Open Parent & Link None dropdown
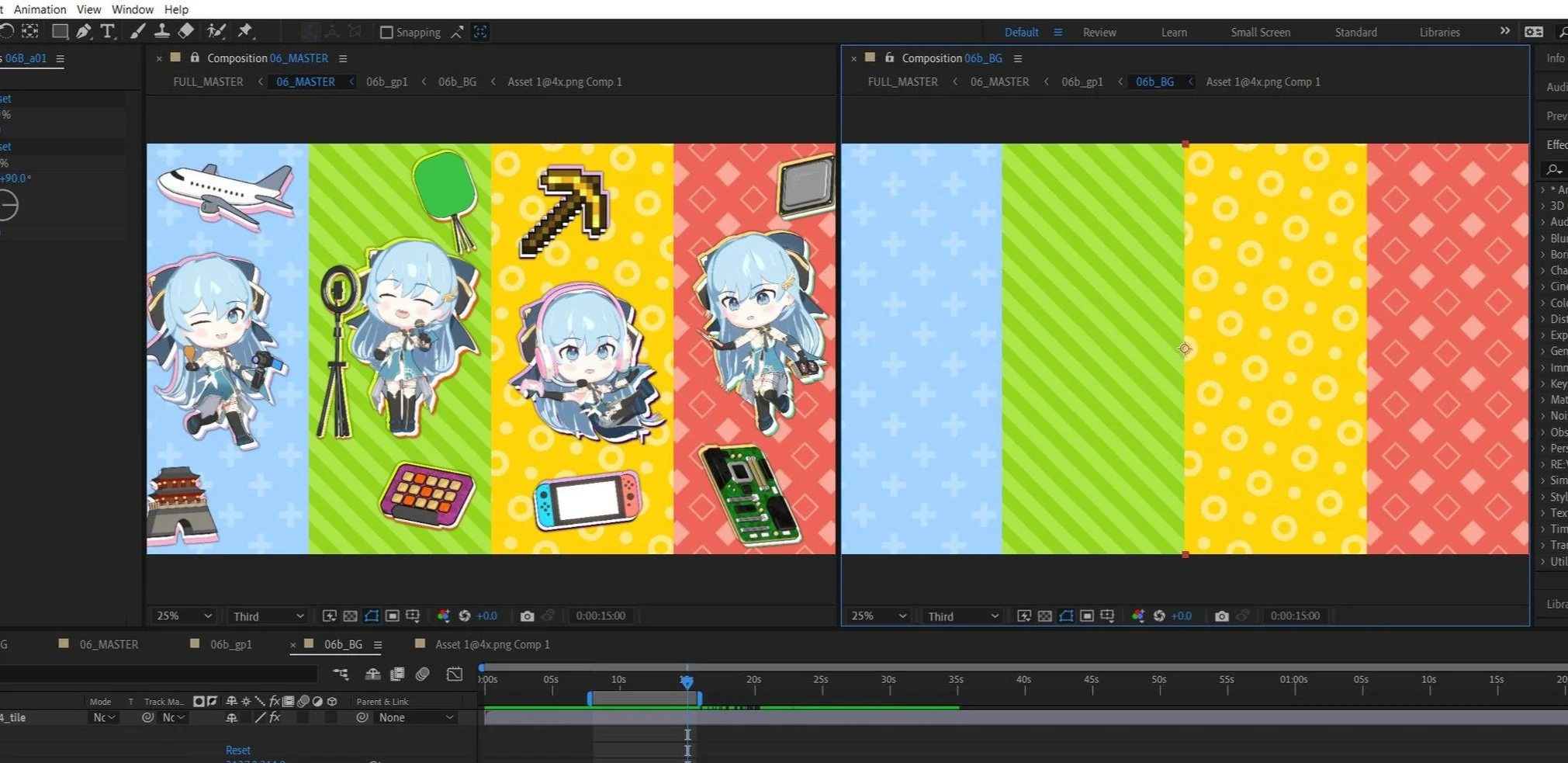 click(414, 717)
